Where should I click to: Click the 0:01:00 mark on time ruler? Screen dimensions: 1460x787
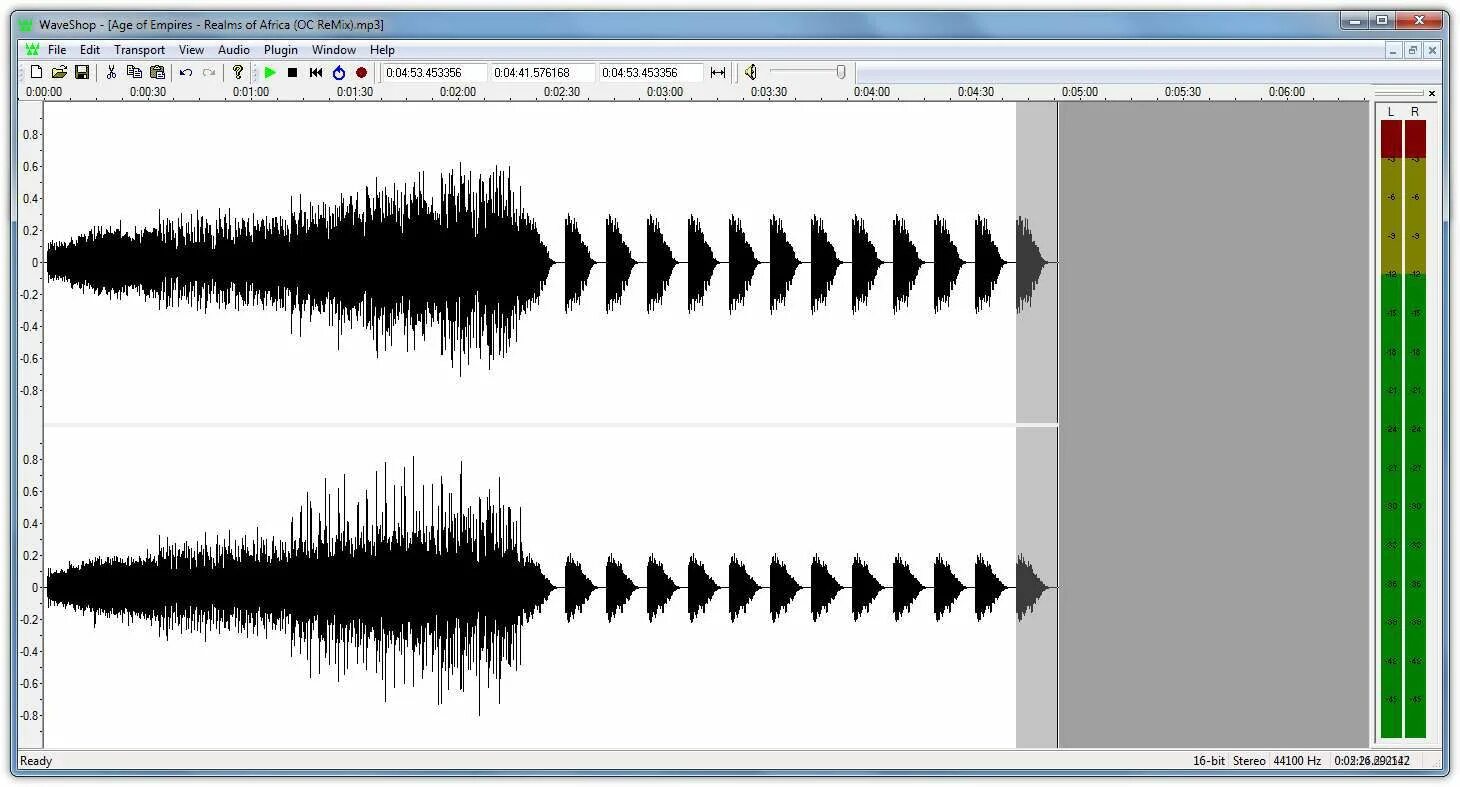(251, 92)
